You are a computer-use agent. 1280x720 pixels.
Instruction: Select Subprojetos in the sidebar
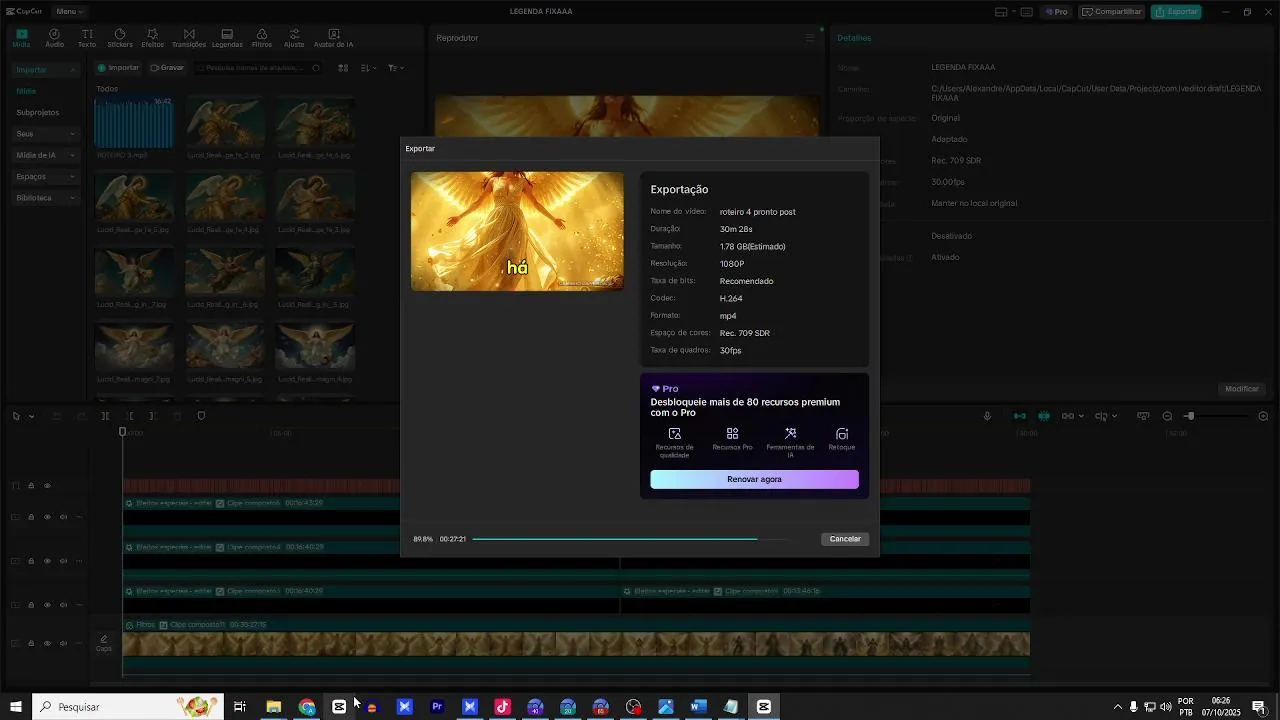[38, 113]
